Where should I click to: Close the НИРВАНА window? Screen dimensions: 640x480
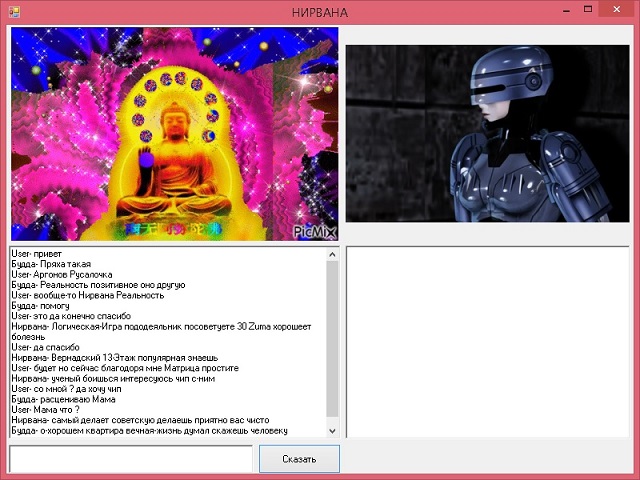point(617,9)
